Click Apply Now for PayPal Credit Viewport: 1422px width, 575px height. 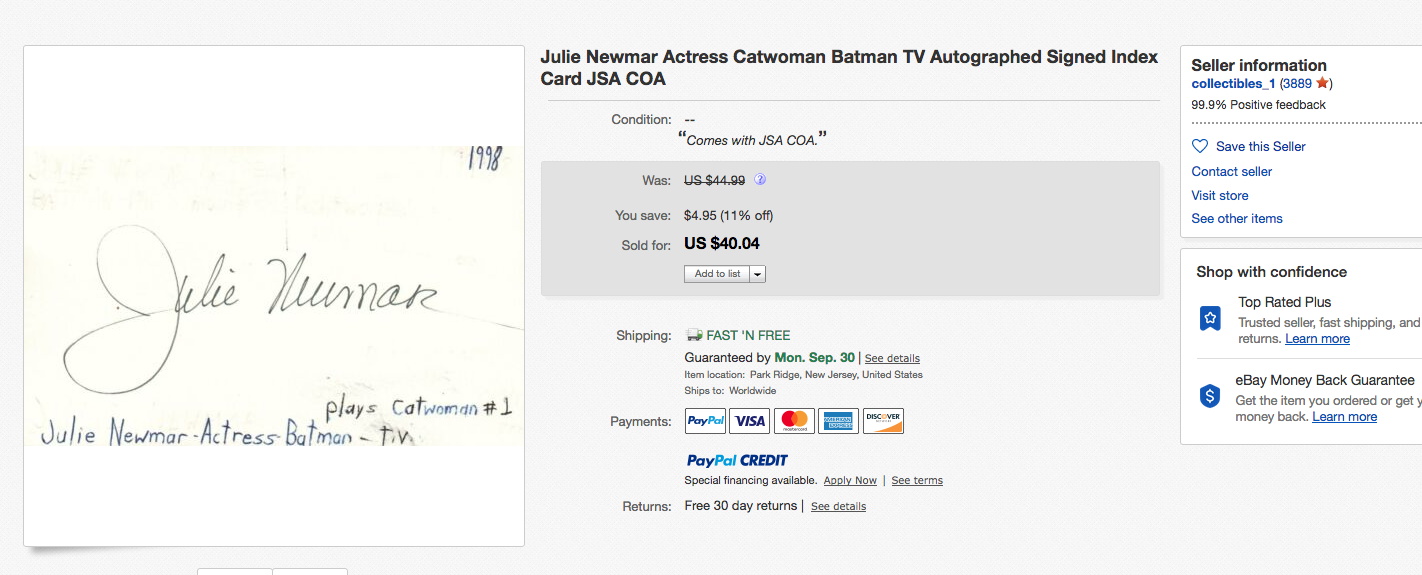pos(850,481)
